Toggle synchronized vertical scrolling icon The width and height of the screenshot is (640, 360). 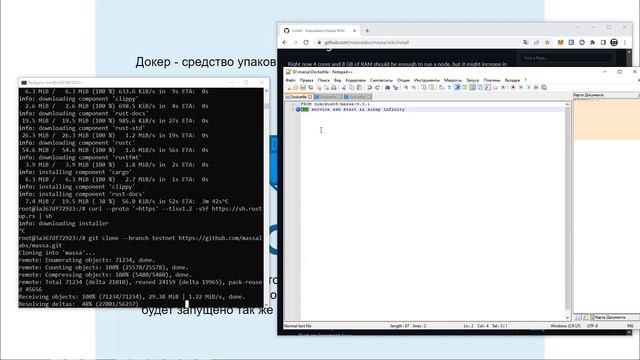coord(424,87)
